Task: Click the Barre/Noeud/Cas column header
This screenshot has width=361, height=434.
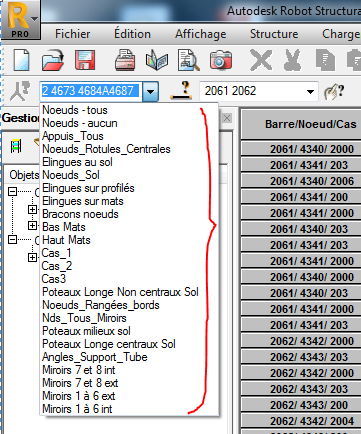Action: pyautogui.click(x=301, y=124)
